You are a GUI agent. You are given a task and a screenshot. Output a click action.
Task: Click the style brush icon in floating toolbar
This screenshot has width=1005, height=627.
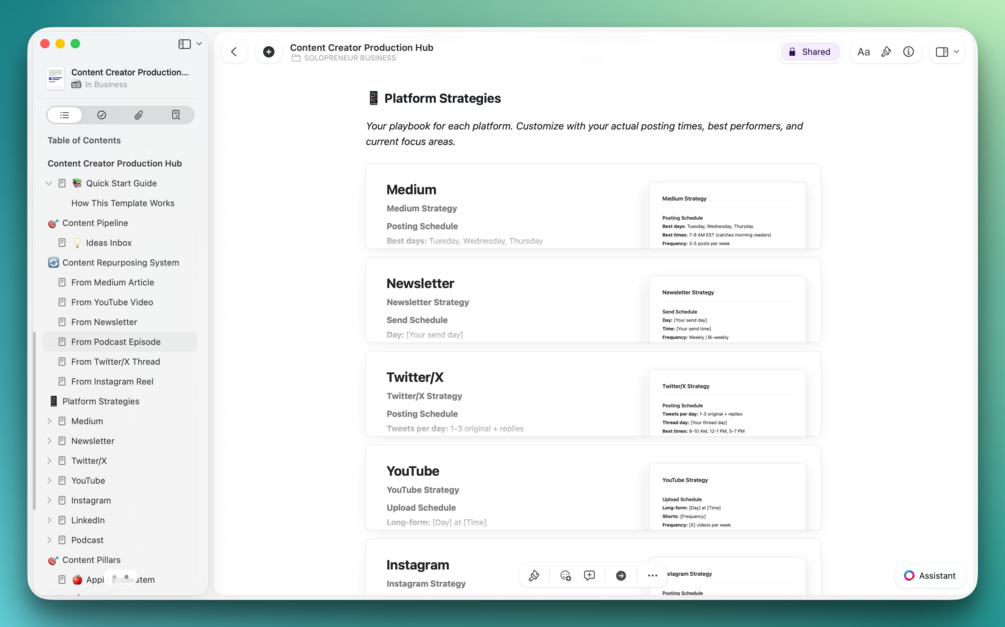pyautogui.click(x=534, y=576)
